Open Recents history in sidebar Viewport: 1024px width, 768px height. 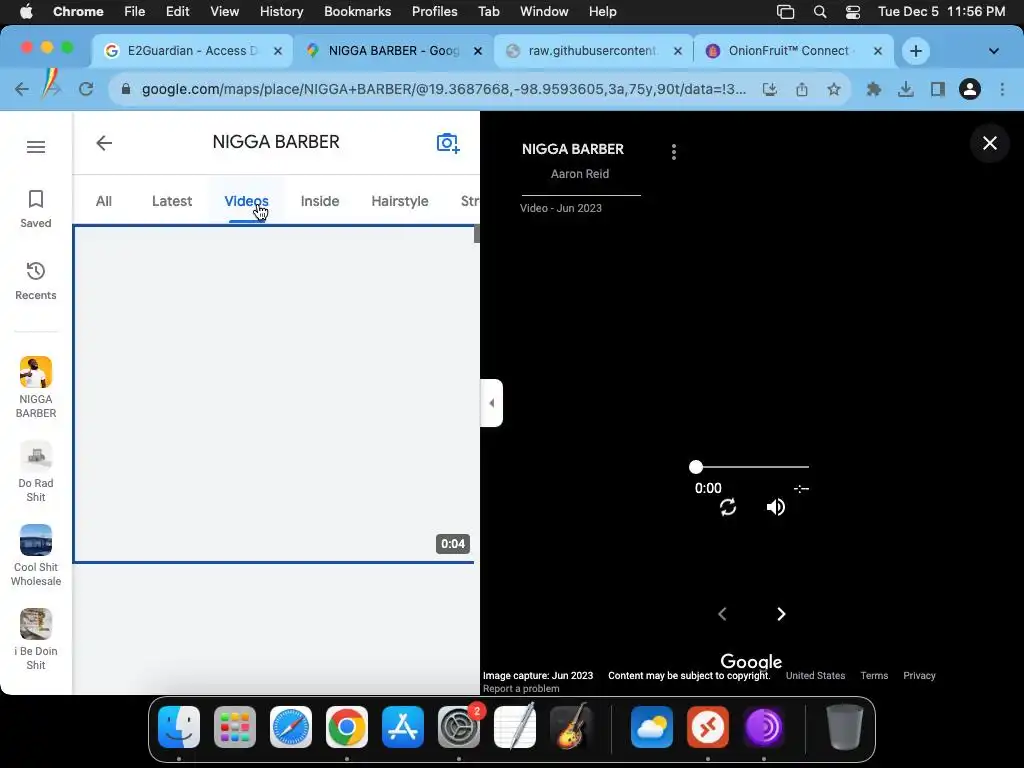point(36,281)
